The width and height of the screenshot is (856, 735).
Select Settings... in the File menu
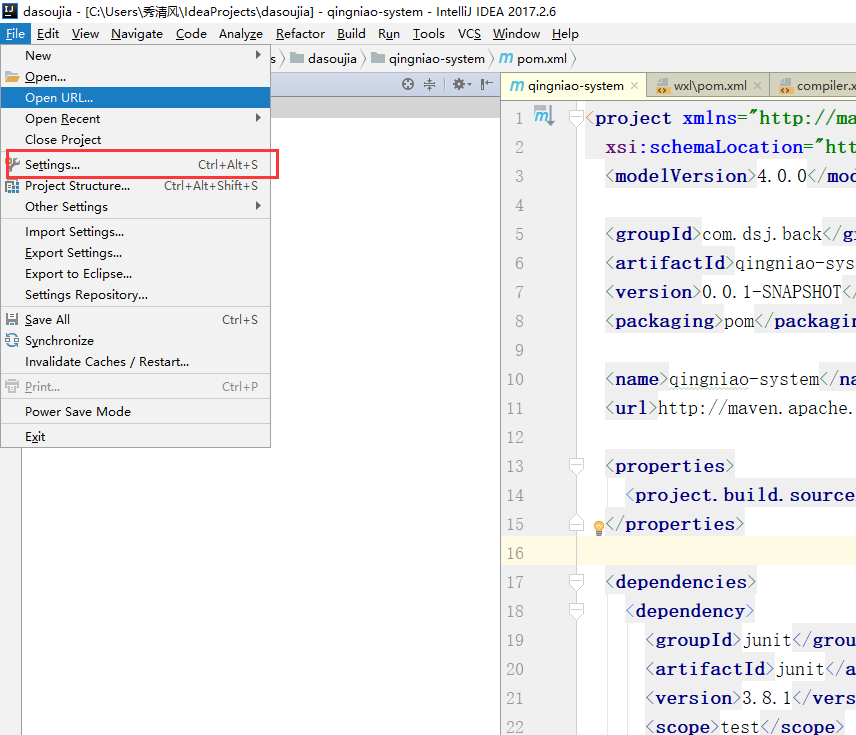tap(135, 164)
